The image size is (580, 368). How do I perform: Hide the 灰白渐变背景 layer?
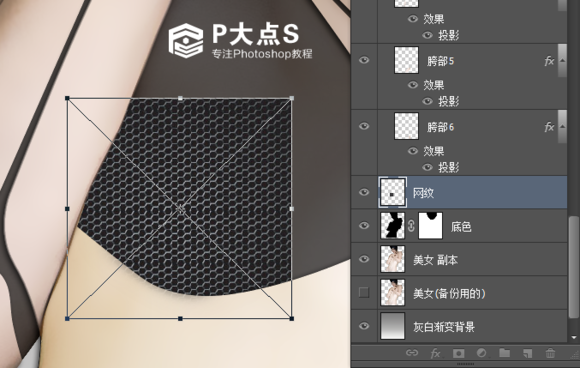tap(364, 326)
